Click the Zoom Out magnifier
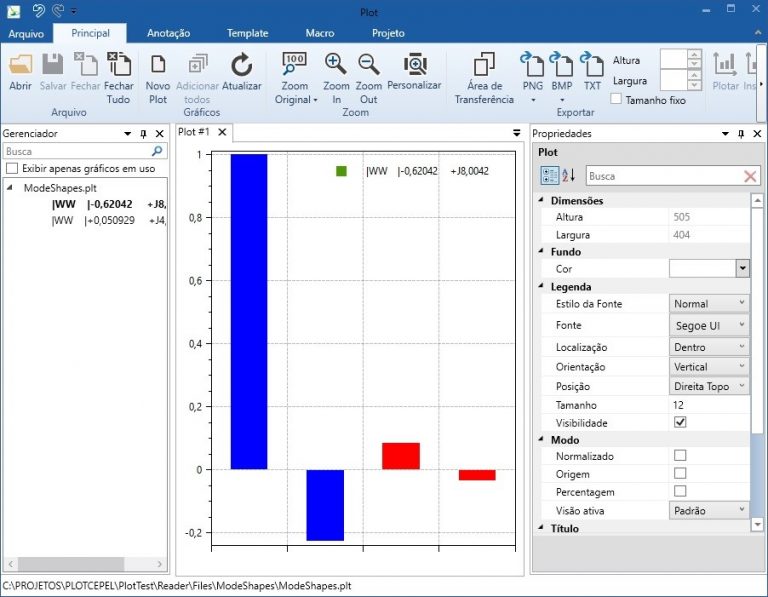Image resolution: width=768 pixels, height=597 pixels. pyautogui.click(x=369, y=65)
